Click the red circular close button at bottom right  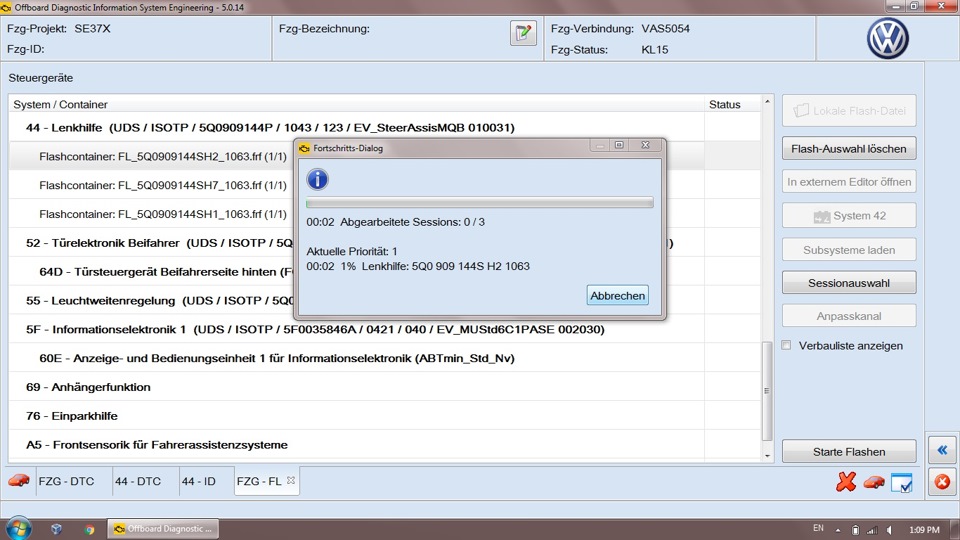[942, 482]
